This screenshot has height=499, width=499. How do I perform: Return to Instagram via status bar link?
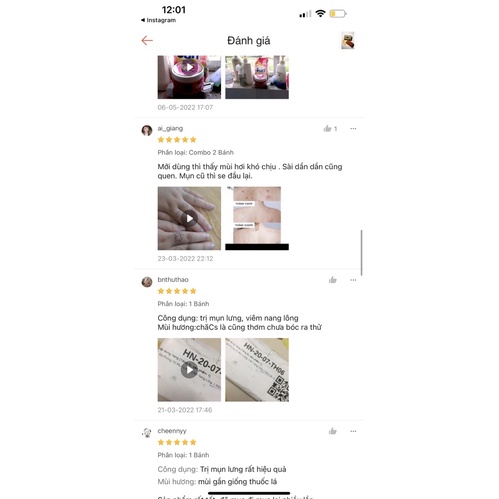tap(158, 20)
